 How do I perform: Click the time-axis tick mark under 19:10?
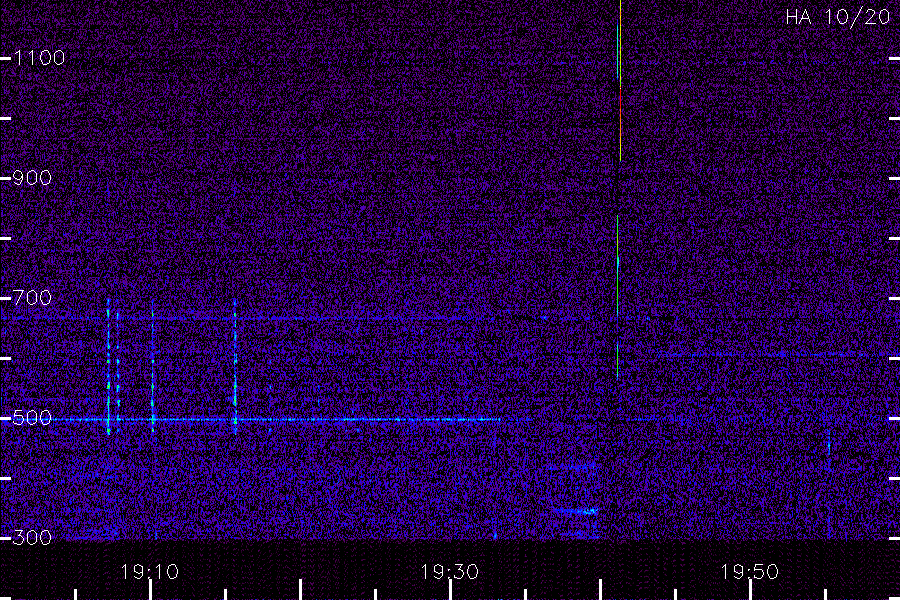coord(150,590)
